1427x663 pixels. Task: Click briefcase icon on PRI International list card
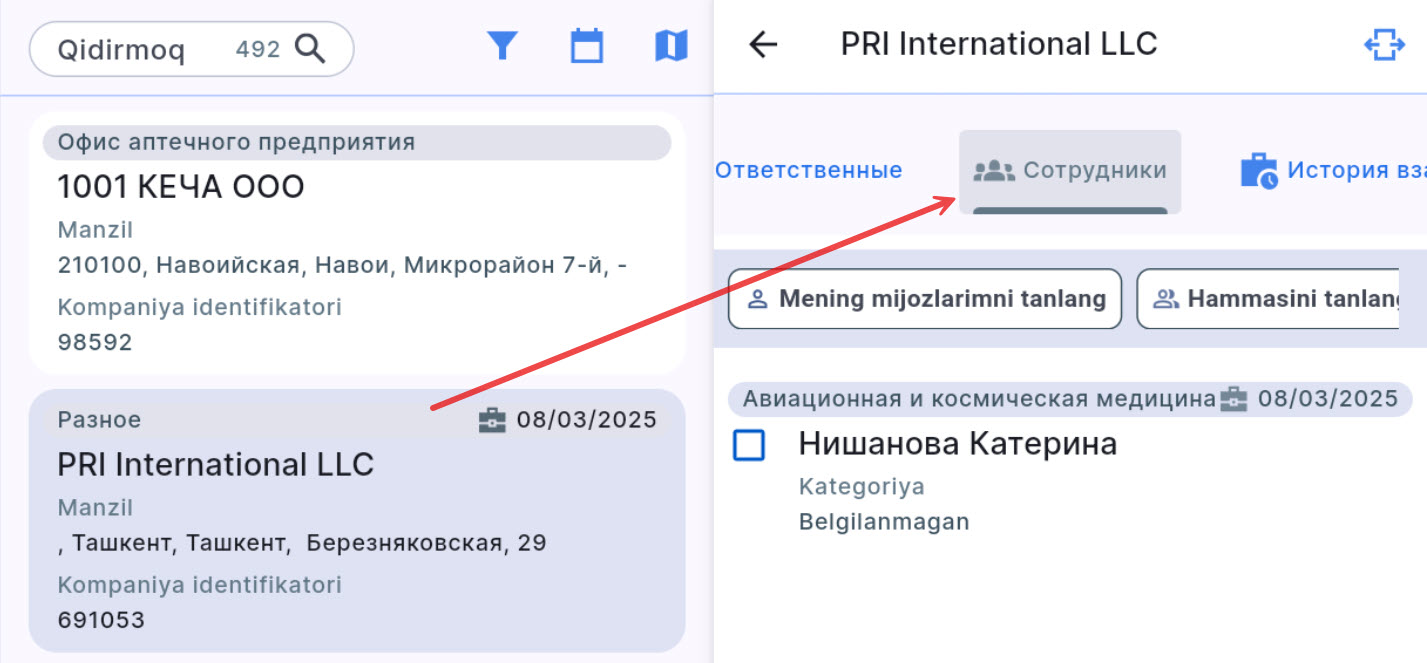pyautogui.click(x=493, y=420)
